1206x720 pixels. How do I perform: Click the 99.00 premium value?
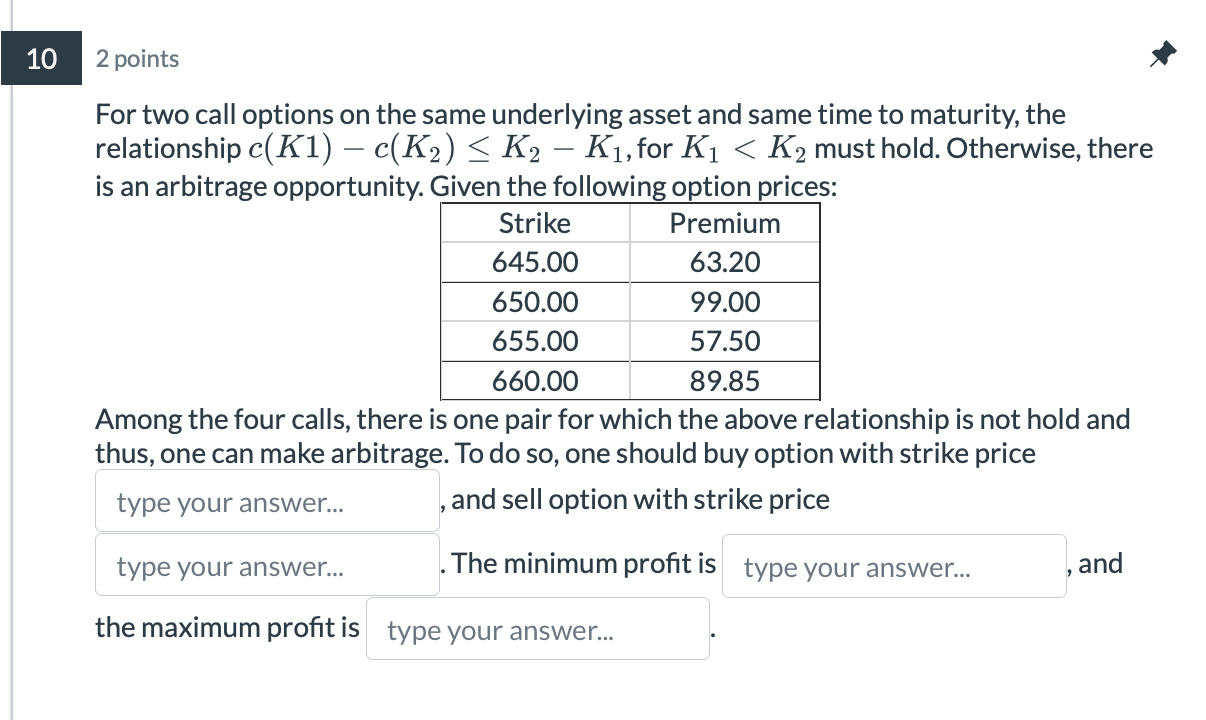click(x=724, y=302)
